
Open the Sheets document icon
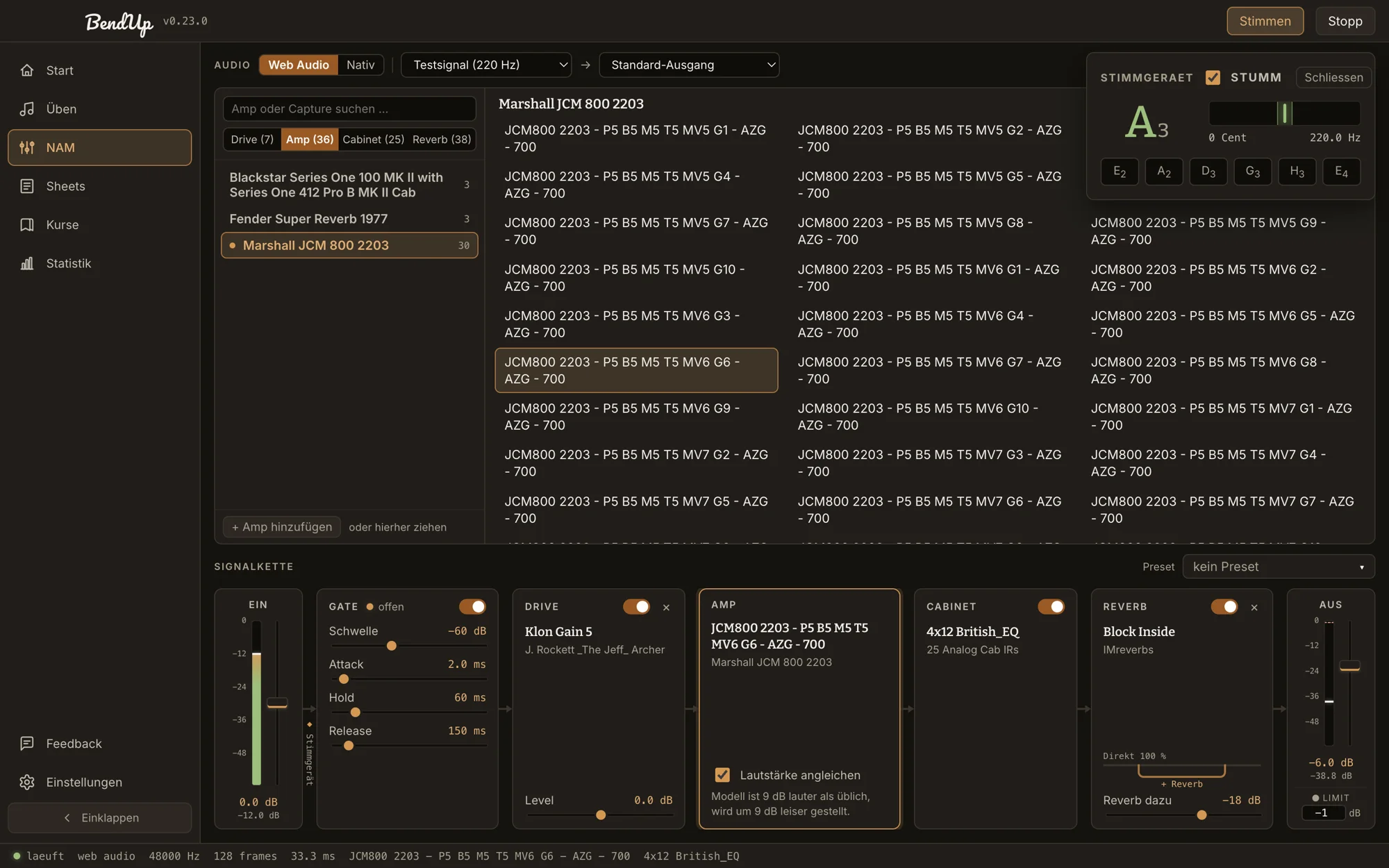tap(27, 186)
